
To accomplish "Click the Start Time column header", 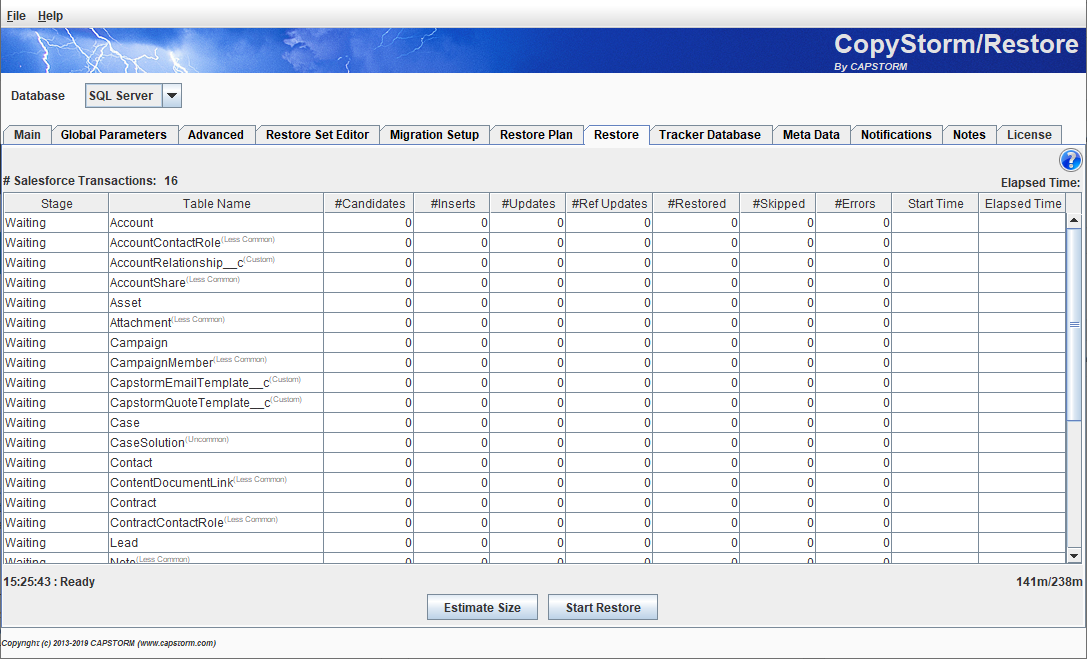I will (x=935, y=203).
